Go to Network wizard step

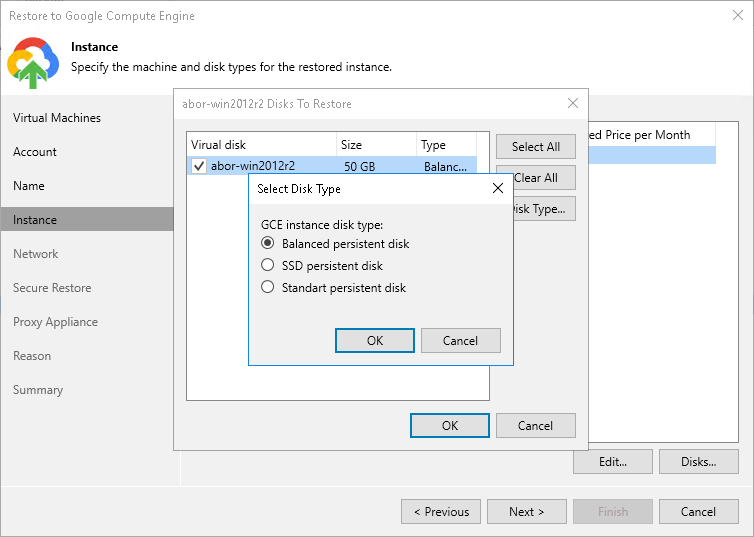(x=36, y=254)
